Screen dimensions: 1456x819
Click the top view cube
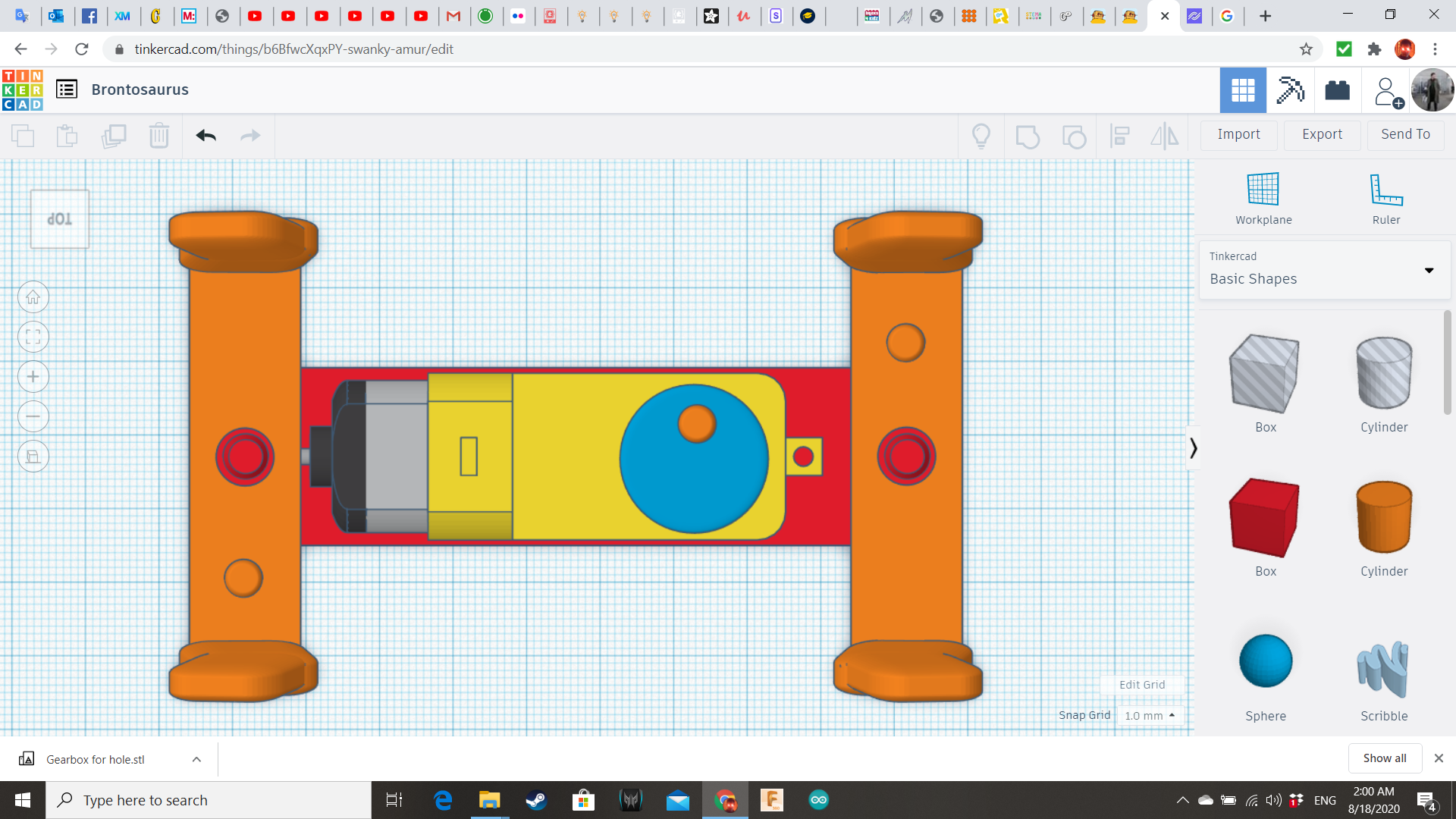pos(60,219)
